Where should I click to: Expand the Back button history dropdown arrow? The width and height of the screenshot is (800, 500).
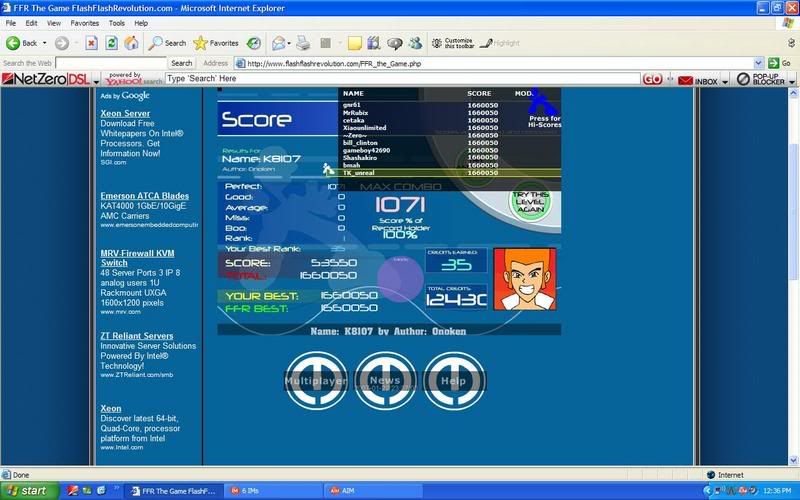pos(44,43)
